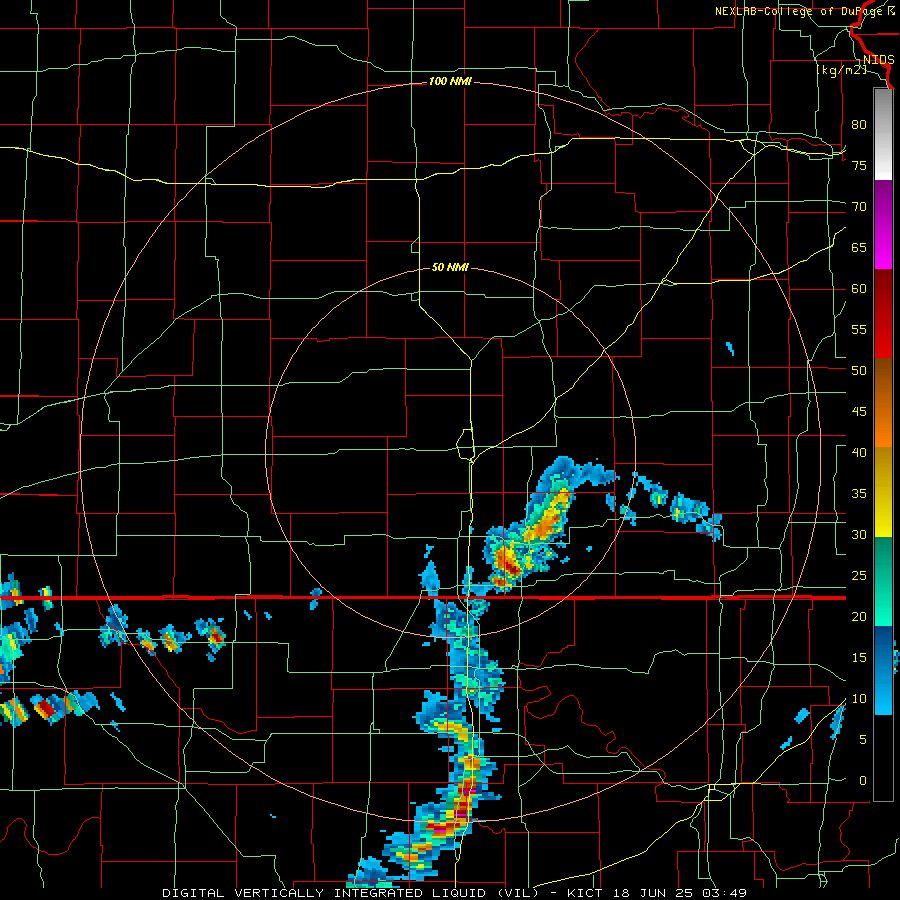Click the "75" value on the scale
This screenshot has width=900, height=900.
(x=859, y=165)
